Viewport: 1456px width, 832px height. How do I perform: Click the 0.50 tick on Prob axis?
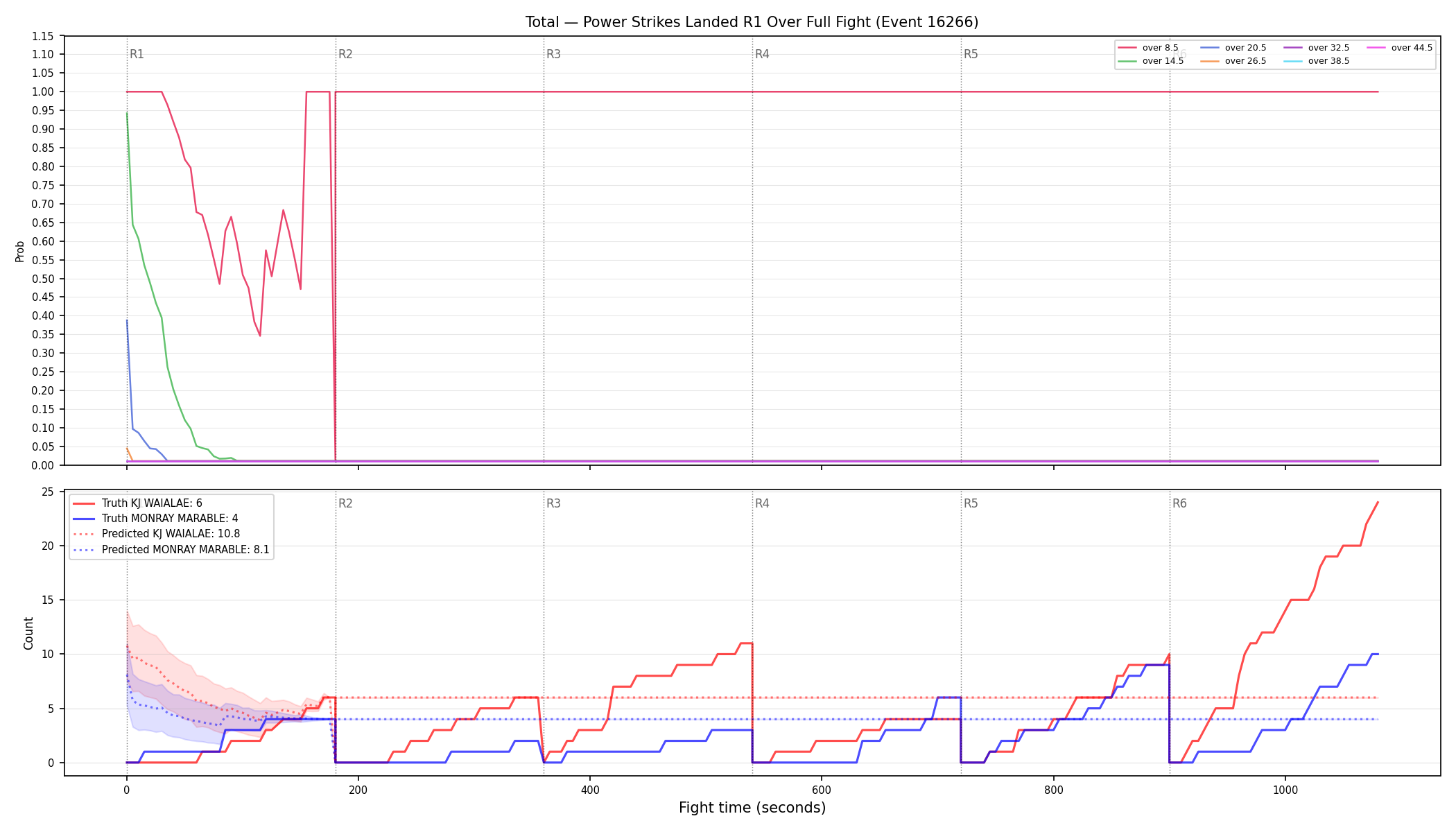(x=43, y=279)
